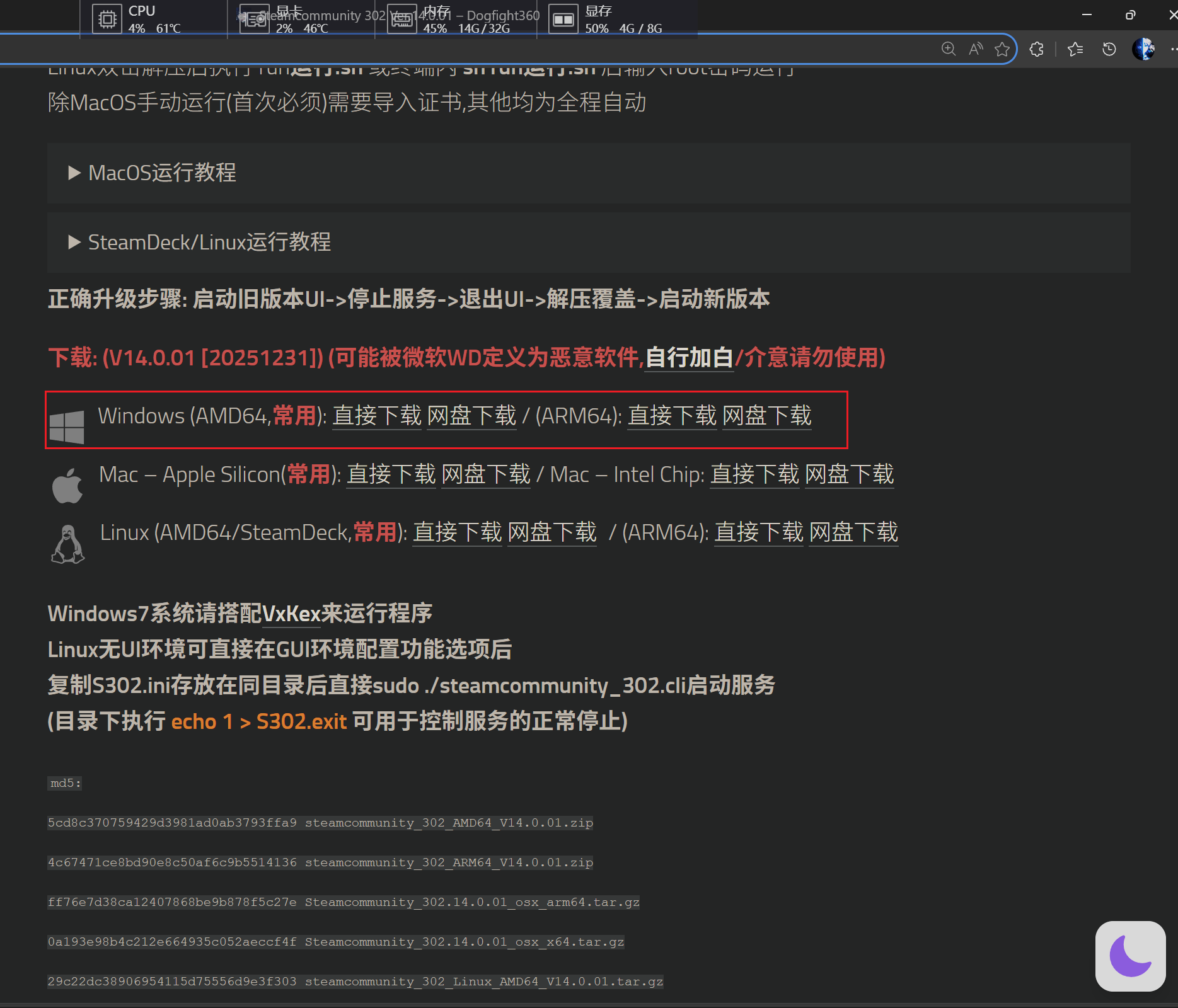The image size is (1178, 1008).
Task: Click the 复制S302.ini存放在同目录 line
Action: tap(411, 685)
